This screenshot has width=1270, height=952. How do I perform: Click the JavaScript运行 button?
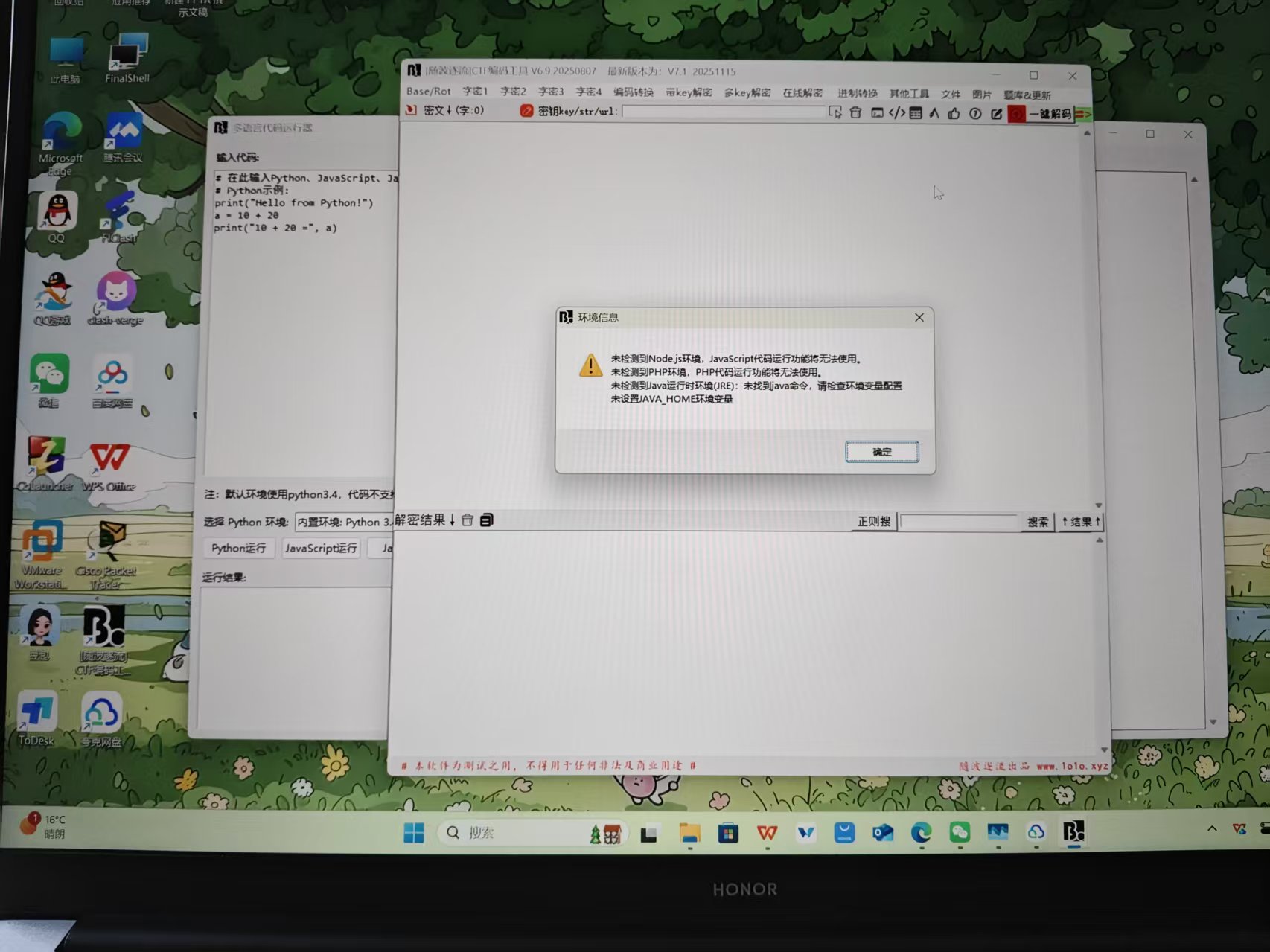(x=321, y=548)
